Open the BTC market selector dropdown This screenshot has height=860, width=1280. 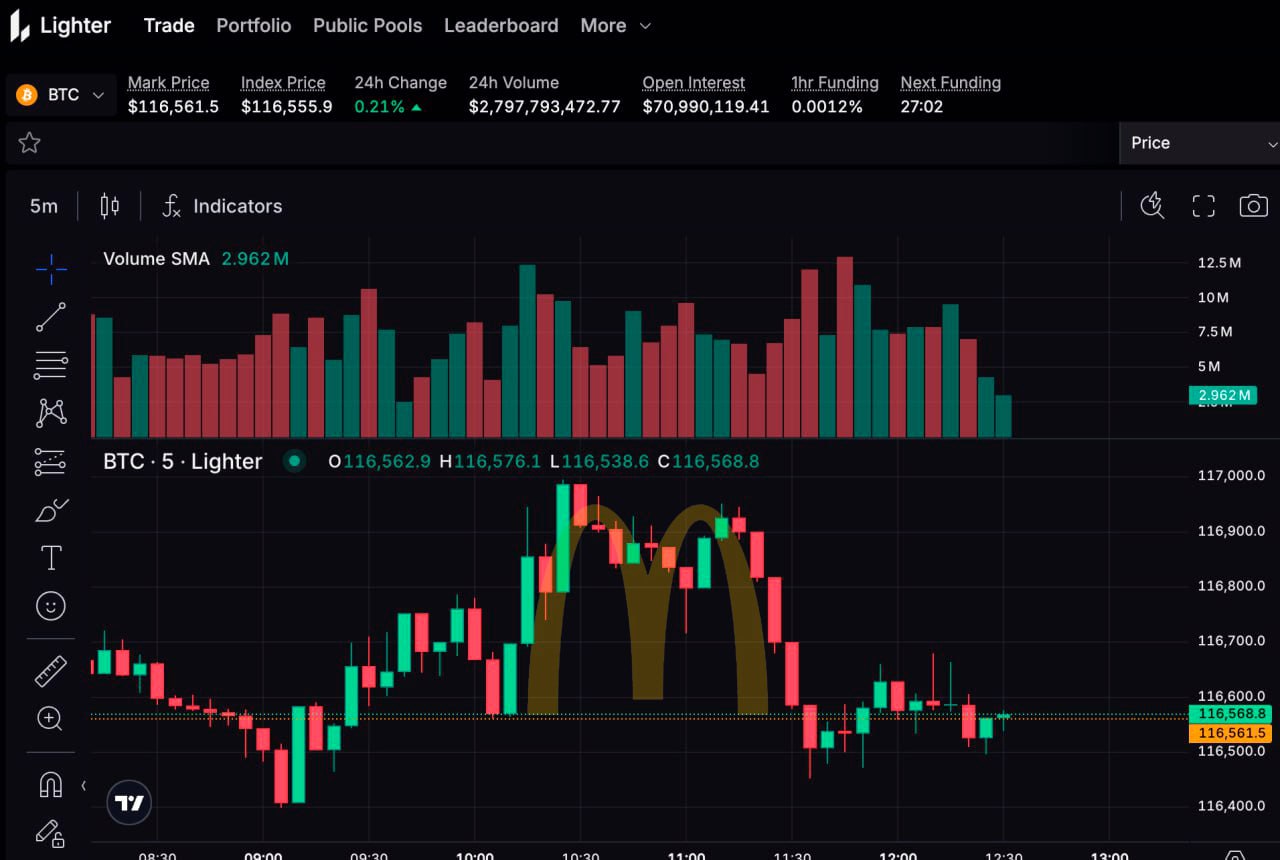coord(61,95)
